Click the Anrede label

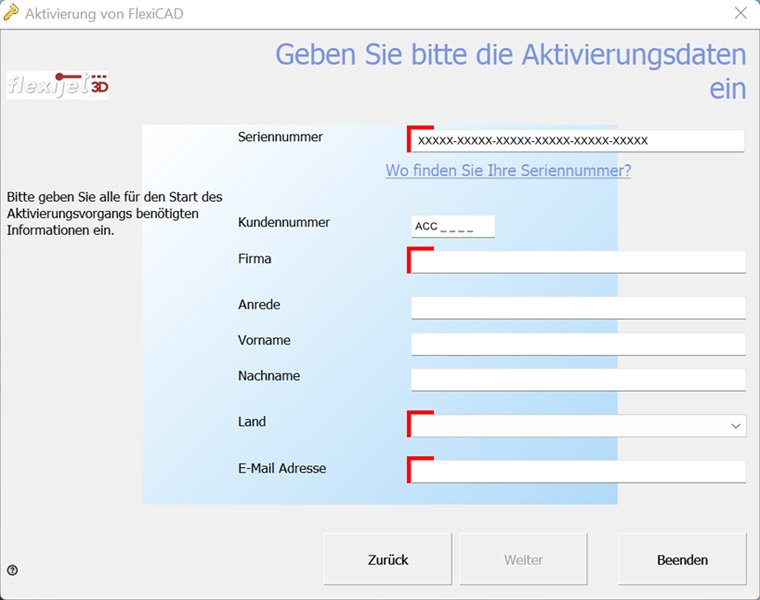259,304
